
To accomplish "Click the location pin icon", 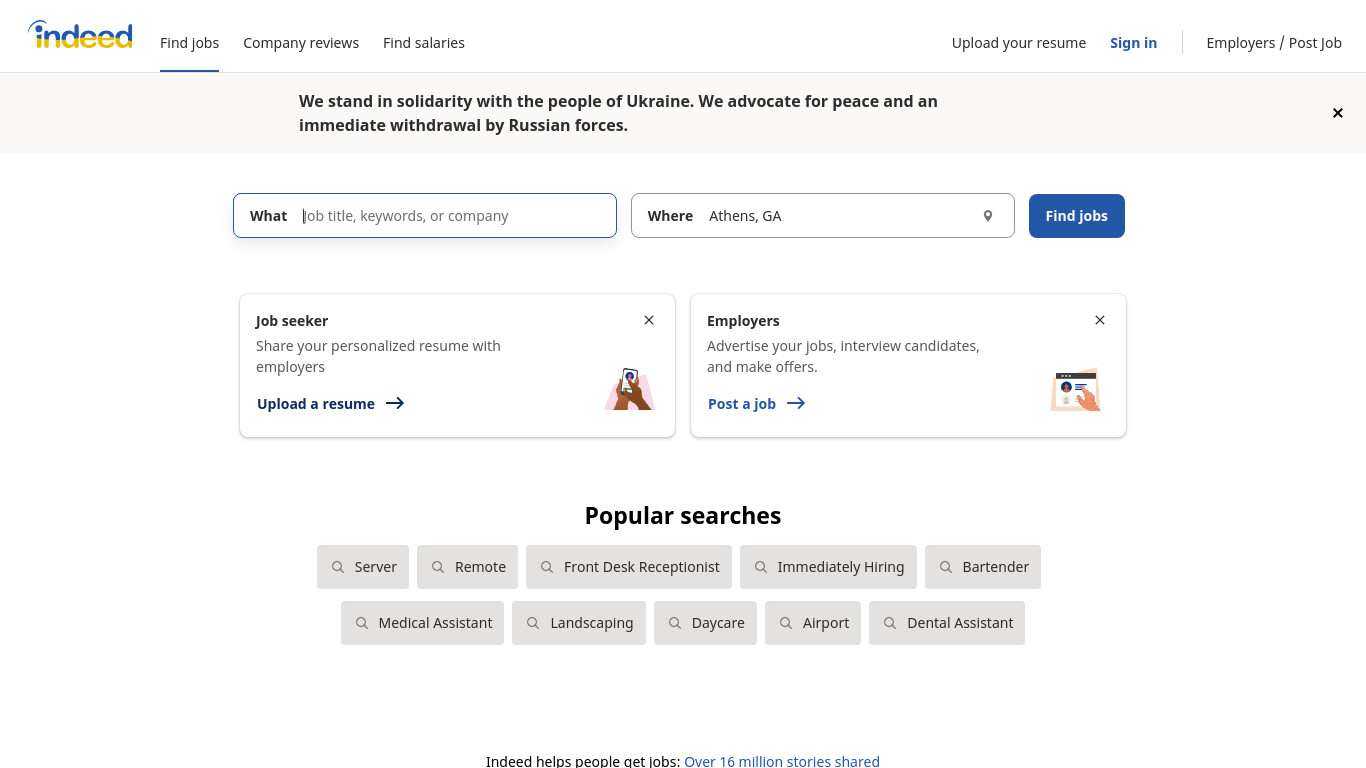I will coord(988,216).
